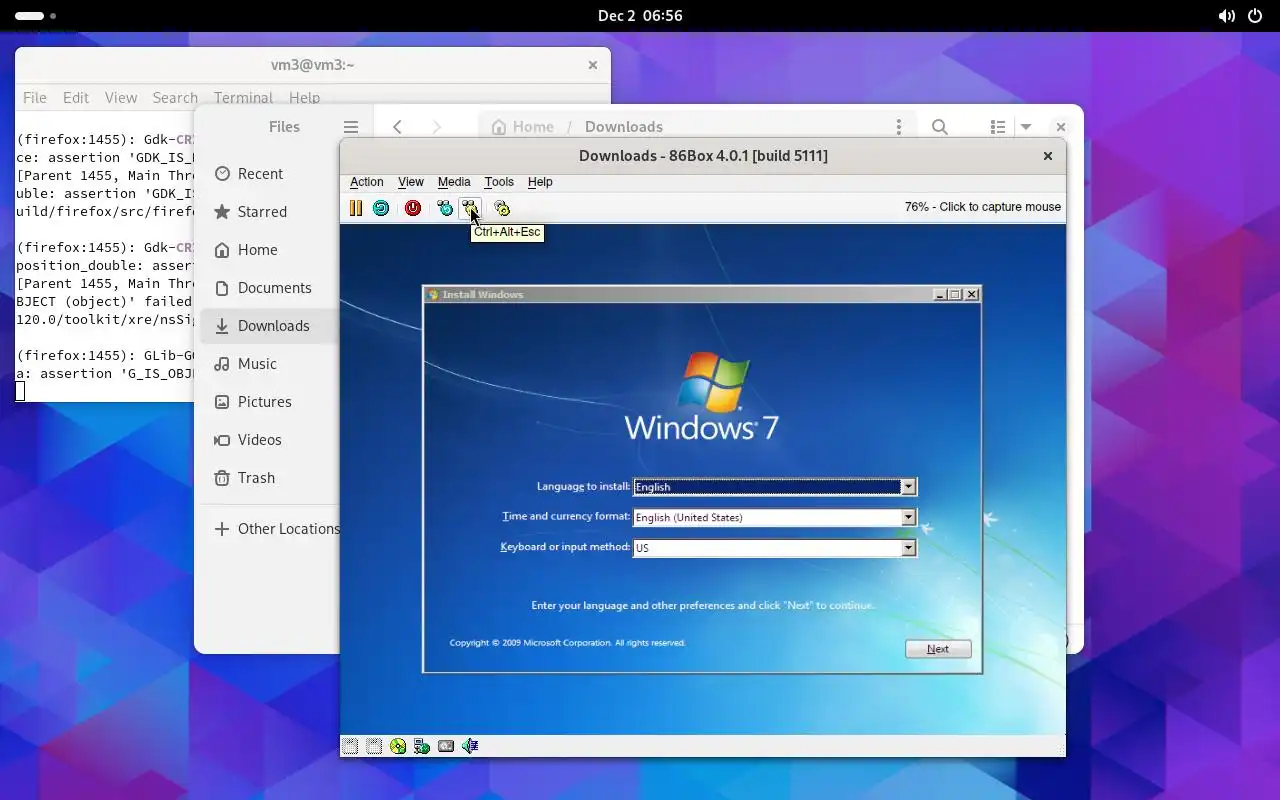This screenshot has height=800, width=1280.
Task: Close the terminal window vm3@vm3
Action: (593, 65)
